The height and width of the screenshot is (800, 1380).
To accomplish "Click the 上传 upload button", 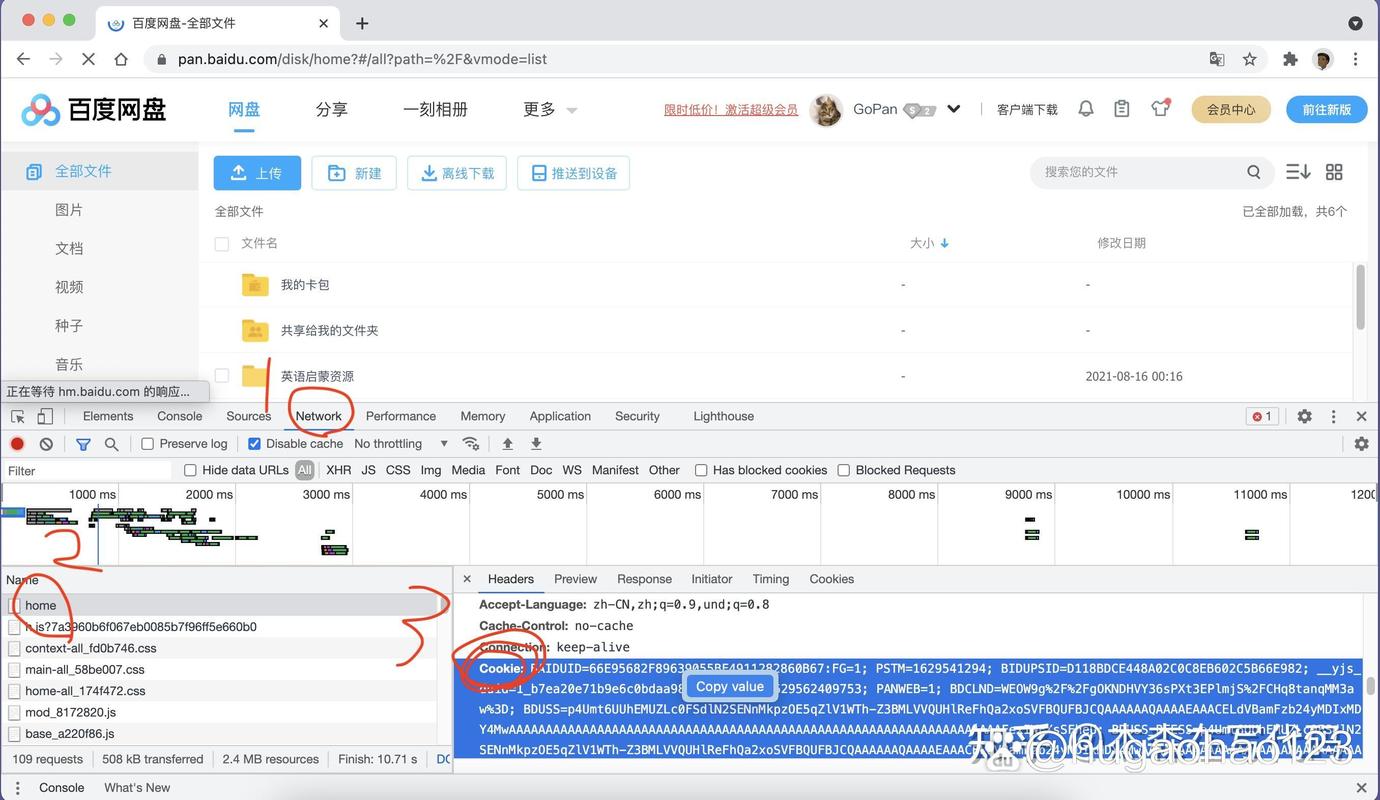I will pyautogui.click(x=257, y=172).
